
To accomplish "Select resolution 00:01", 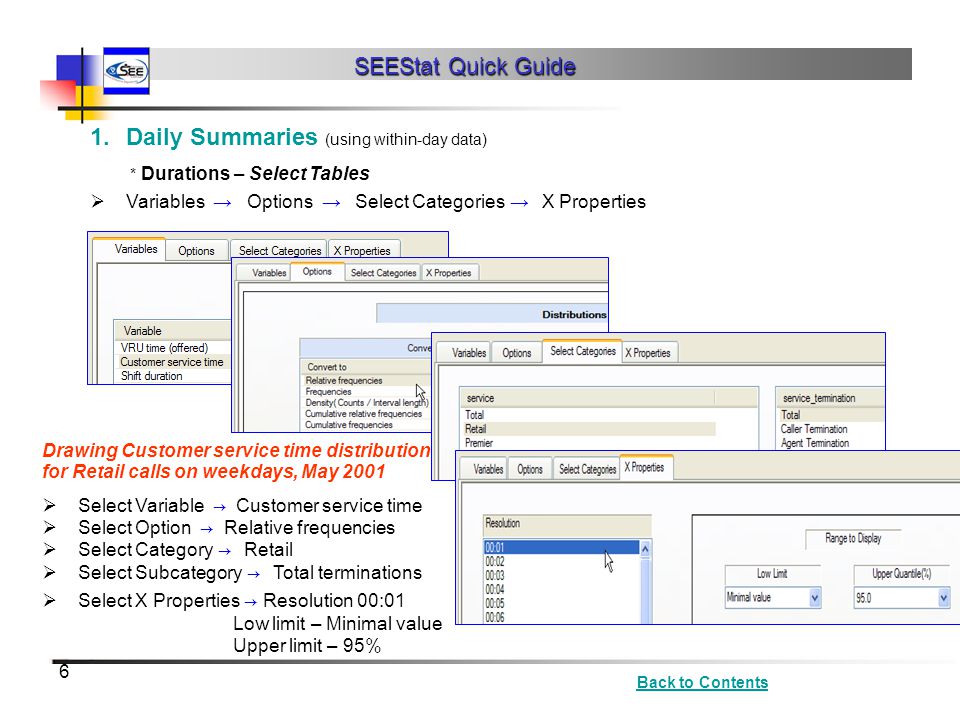I will [x=561, y=547].
